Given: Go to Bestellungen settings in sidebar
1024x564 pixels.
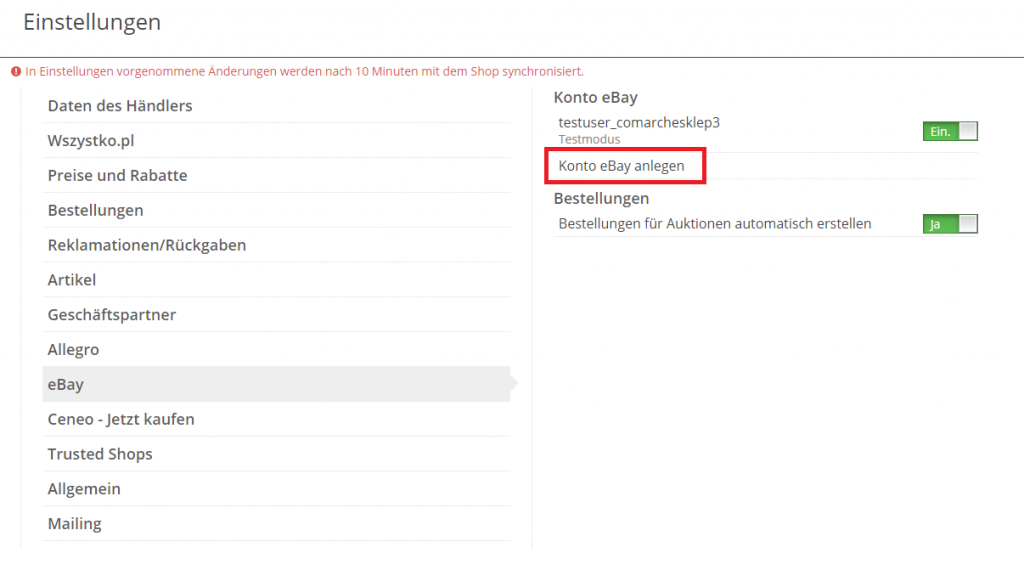Looking at the screenshot, I should click(276, 210).
